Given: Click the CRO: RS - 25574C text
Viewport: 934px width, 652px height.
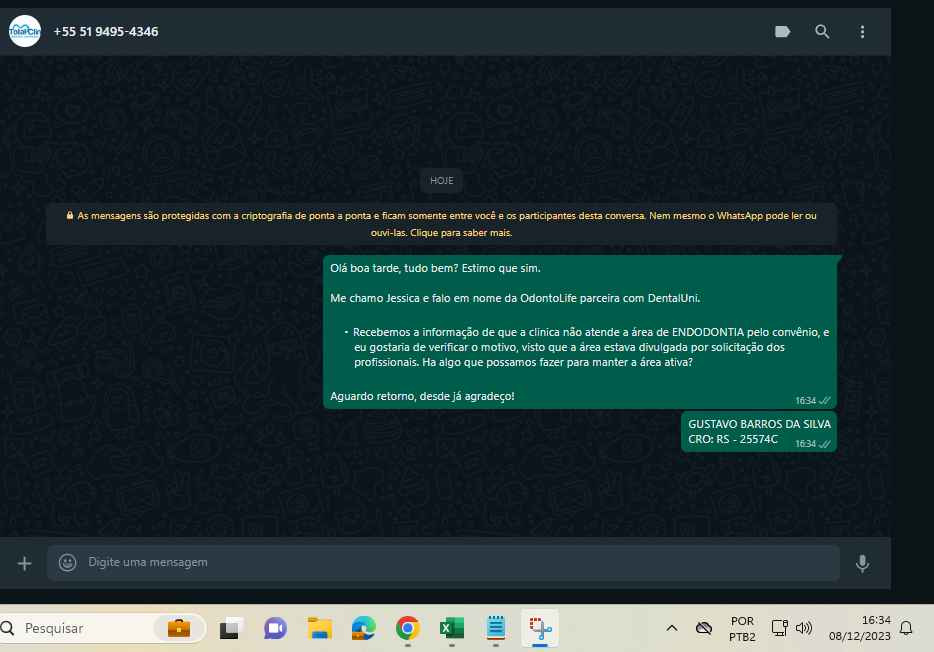Looking at the screenshot, I should point(733,439).
